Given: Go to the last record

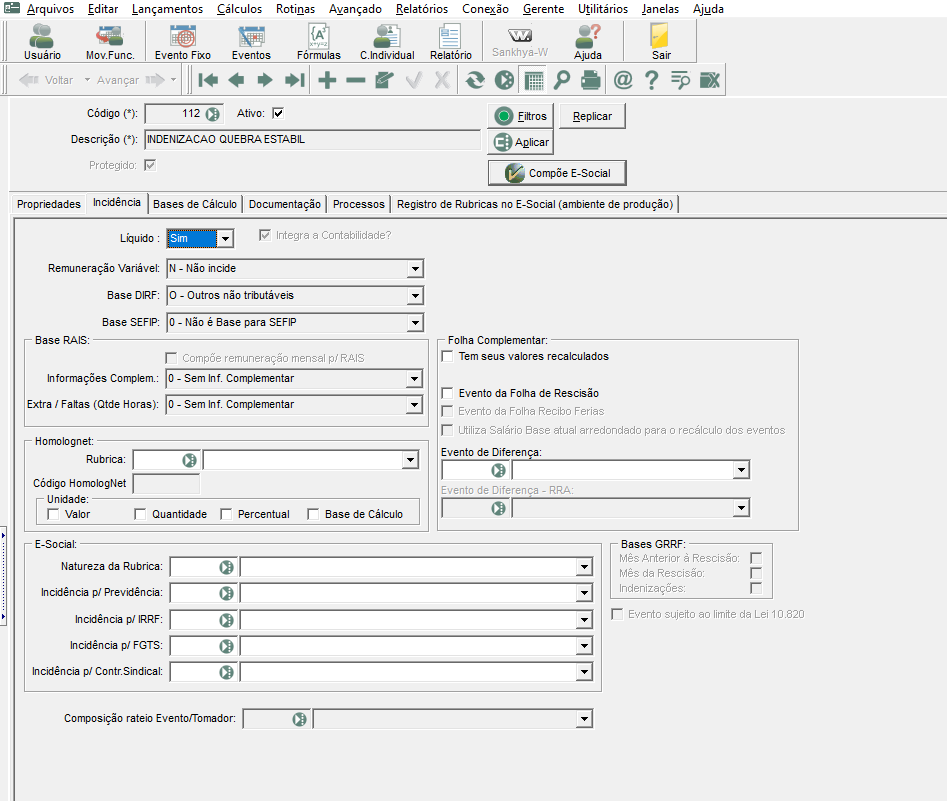Looking at the screenshot, I should tap(295, 80).
